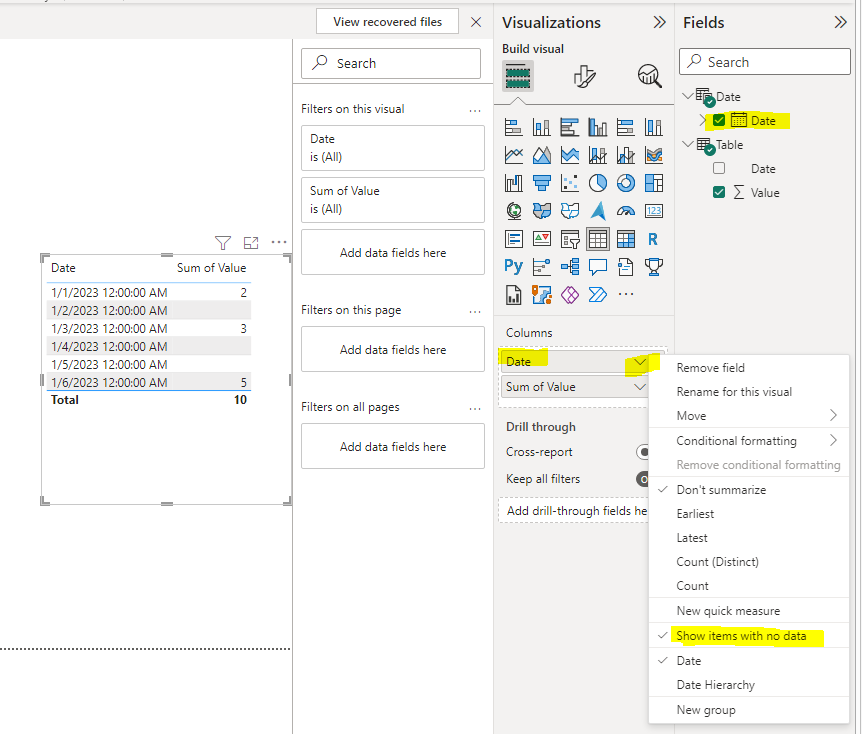Click the Filters pane Search box

[391, 63]
